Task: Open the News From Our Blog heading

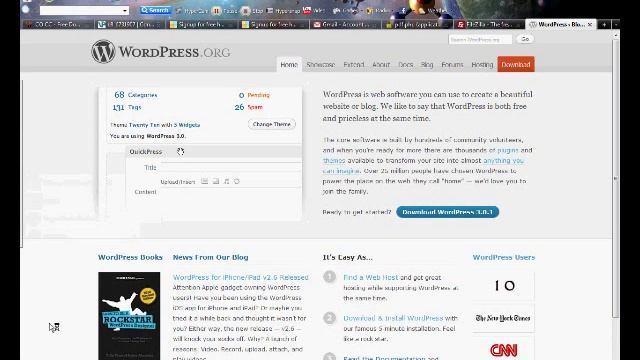Action: click(x=211, y=258)
